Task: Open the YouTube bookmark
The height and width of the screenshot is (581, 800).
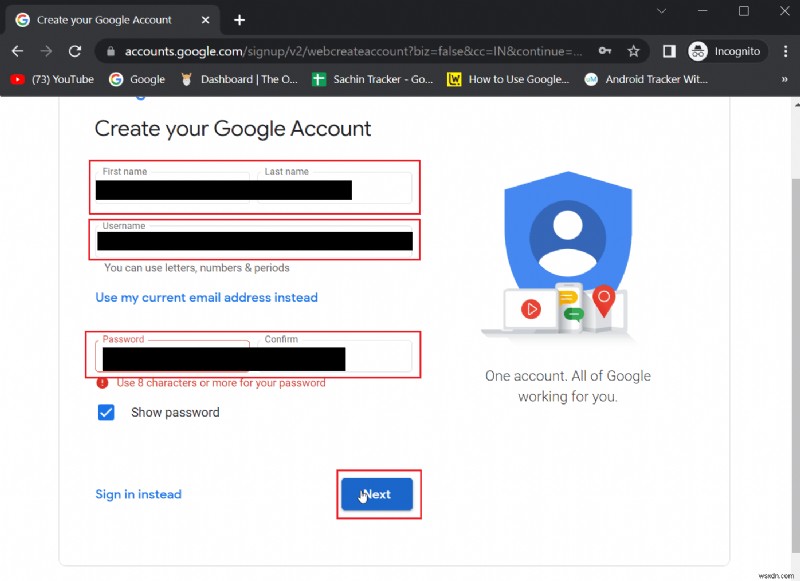Action: coord(52,79)
